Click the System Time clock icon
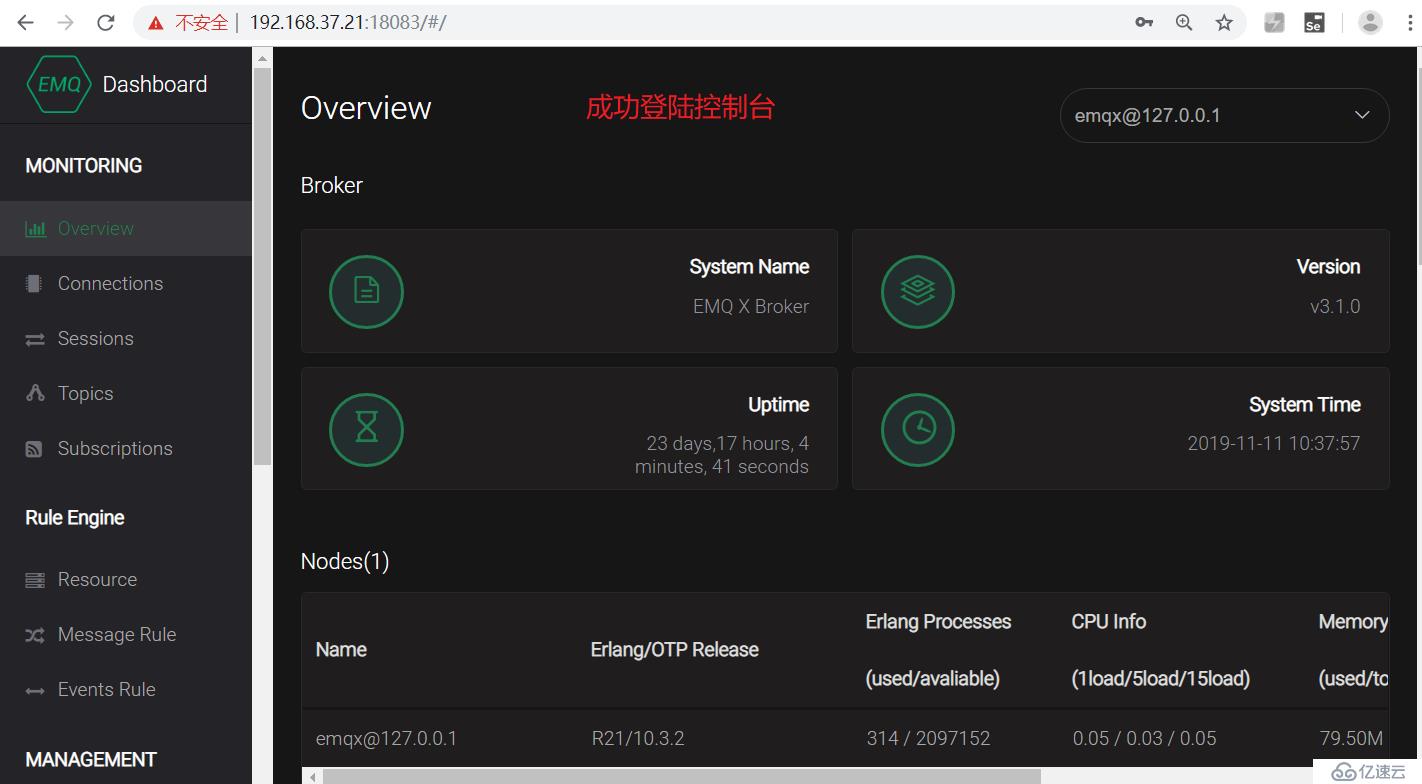The height and width of the screenshot is (784, 1422). [918, 429]
